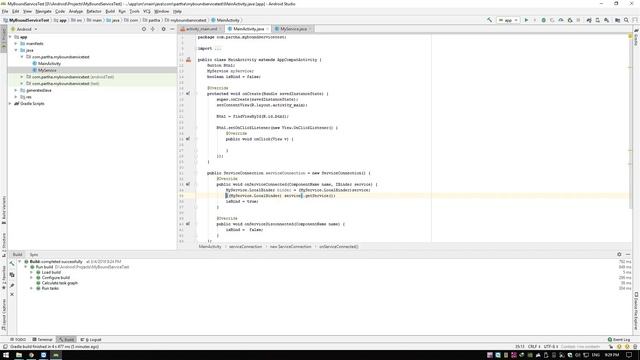The image size is (640, 360).
Task: Click the Profile app icon in toolbar
Action: [x=561, y=20]
